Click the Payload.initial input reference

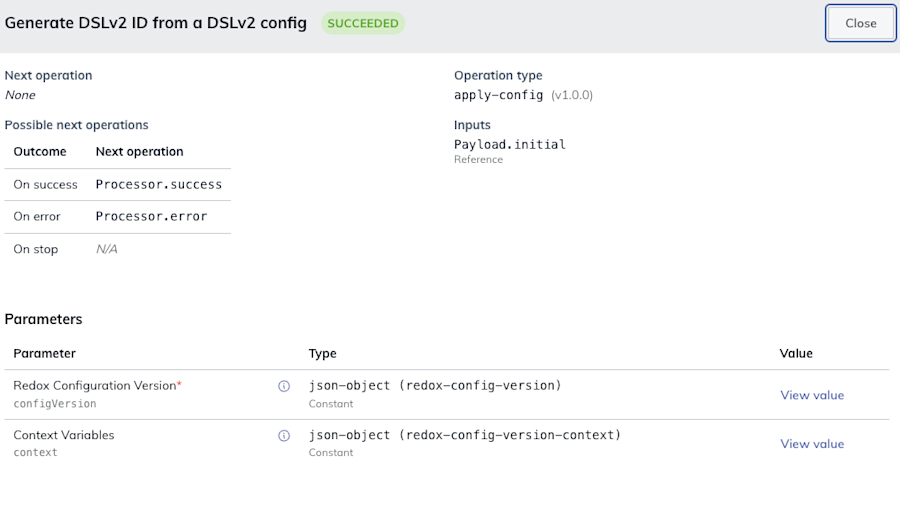[510, 144]
